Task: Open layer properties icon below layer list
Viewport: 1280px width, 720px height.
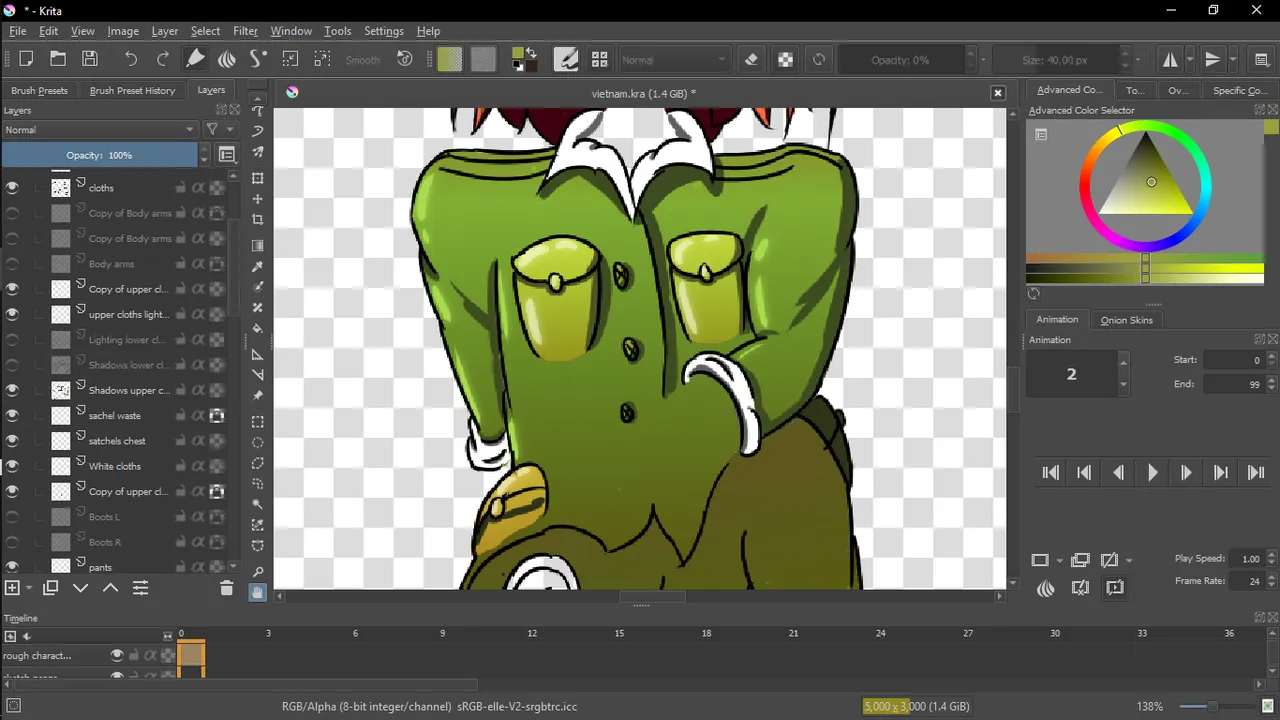Action: point(140,588)
